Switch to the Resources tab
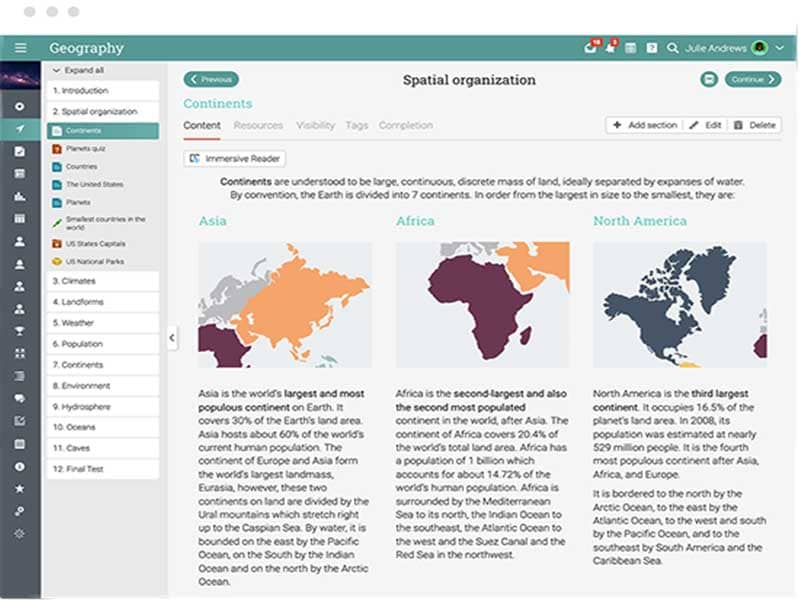The width and height of the screenshot is (800, 600). [258, 126]
